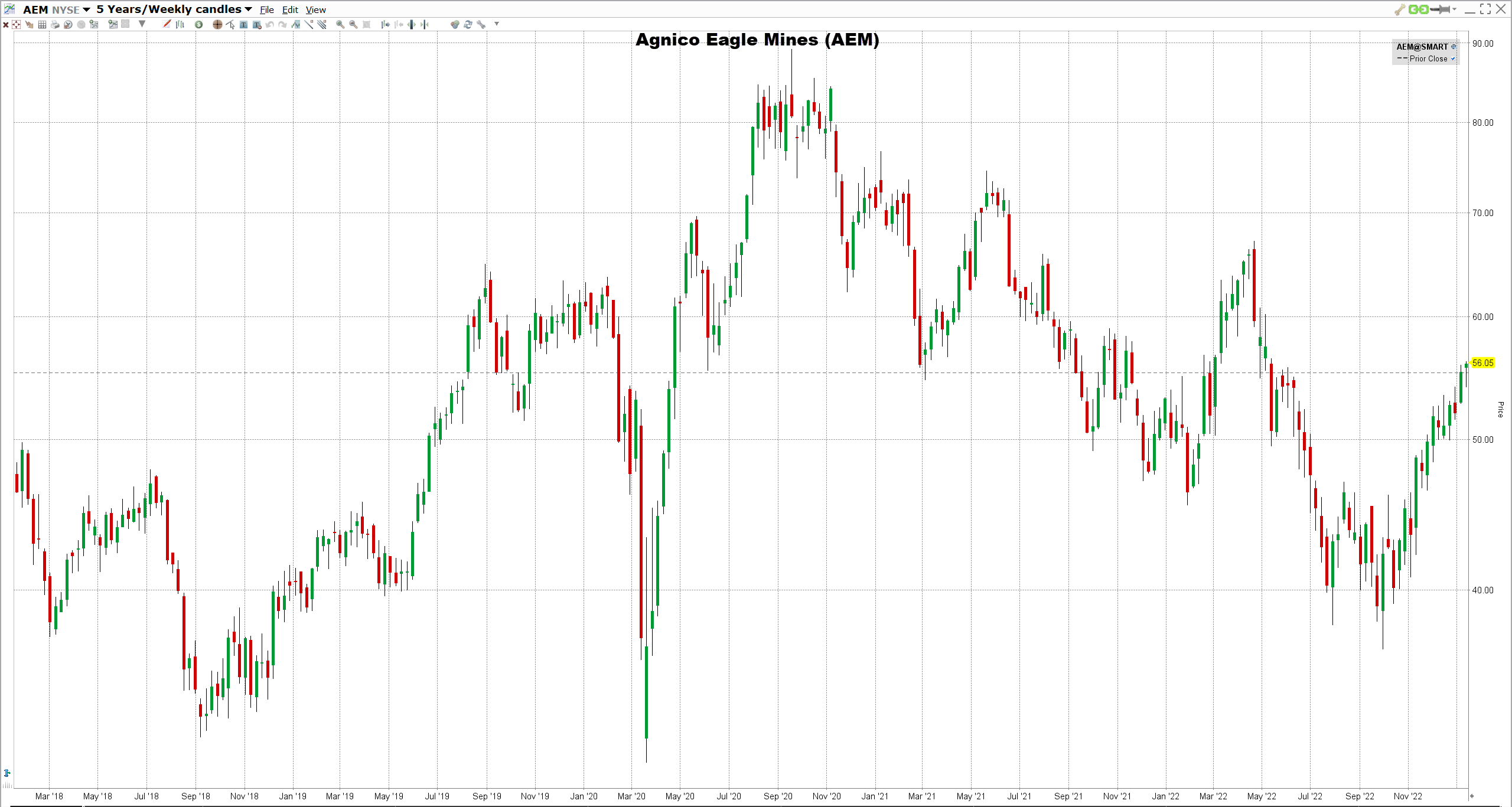Viewport: 1512px width, 807px height.
Task: Click the round clock icon next to the printer
Action: (68, 24)
